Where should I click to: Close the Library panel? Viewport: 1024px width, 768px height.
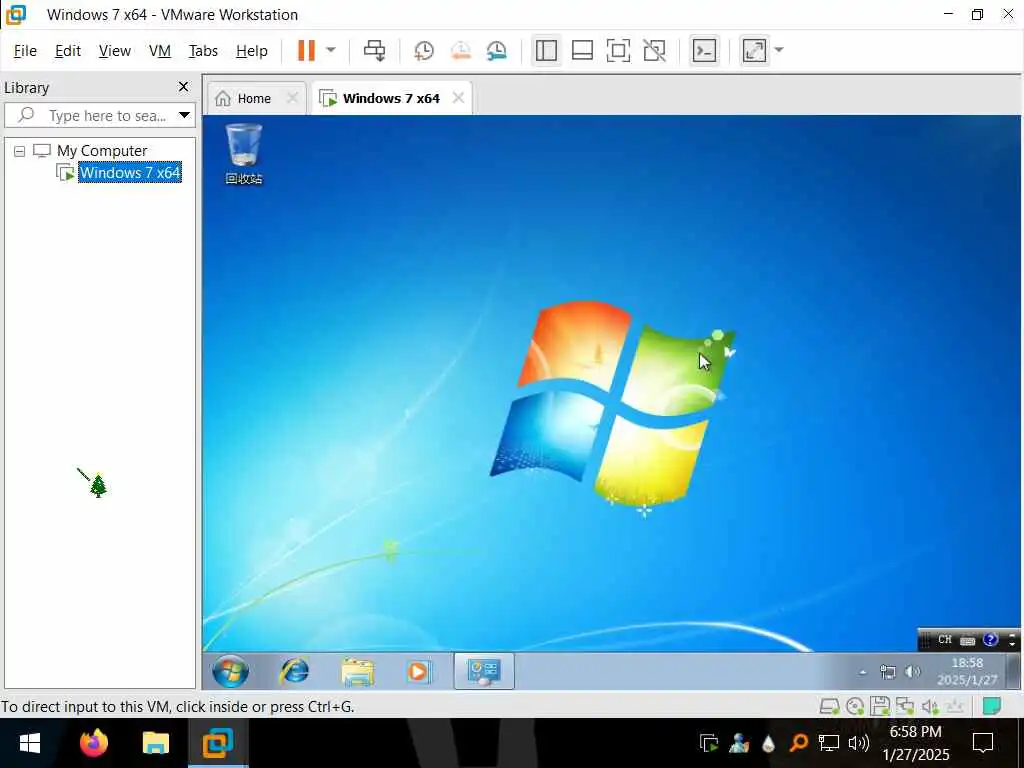point(184,87)
